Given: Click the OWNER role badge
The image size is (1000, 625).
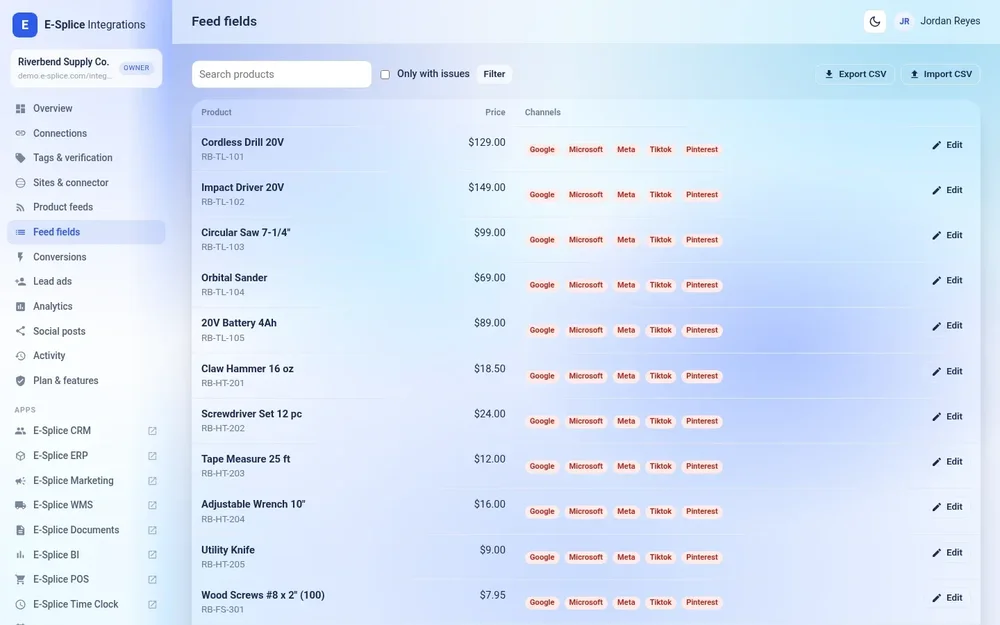Looking at the screenshot, I should (136, 68).
